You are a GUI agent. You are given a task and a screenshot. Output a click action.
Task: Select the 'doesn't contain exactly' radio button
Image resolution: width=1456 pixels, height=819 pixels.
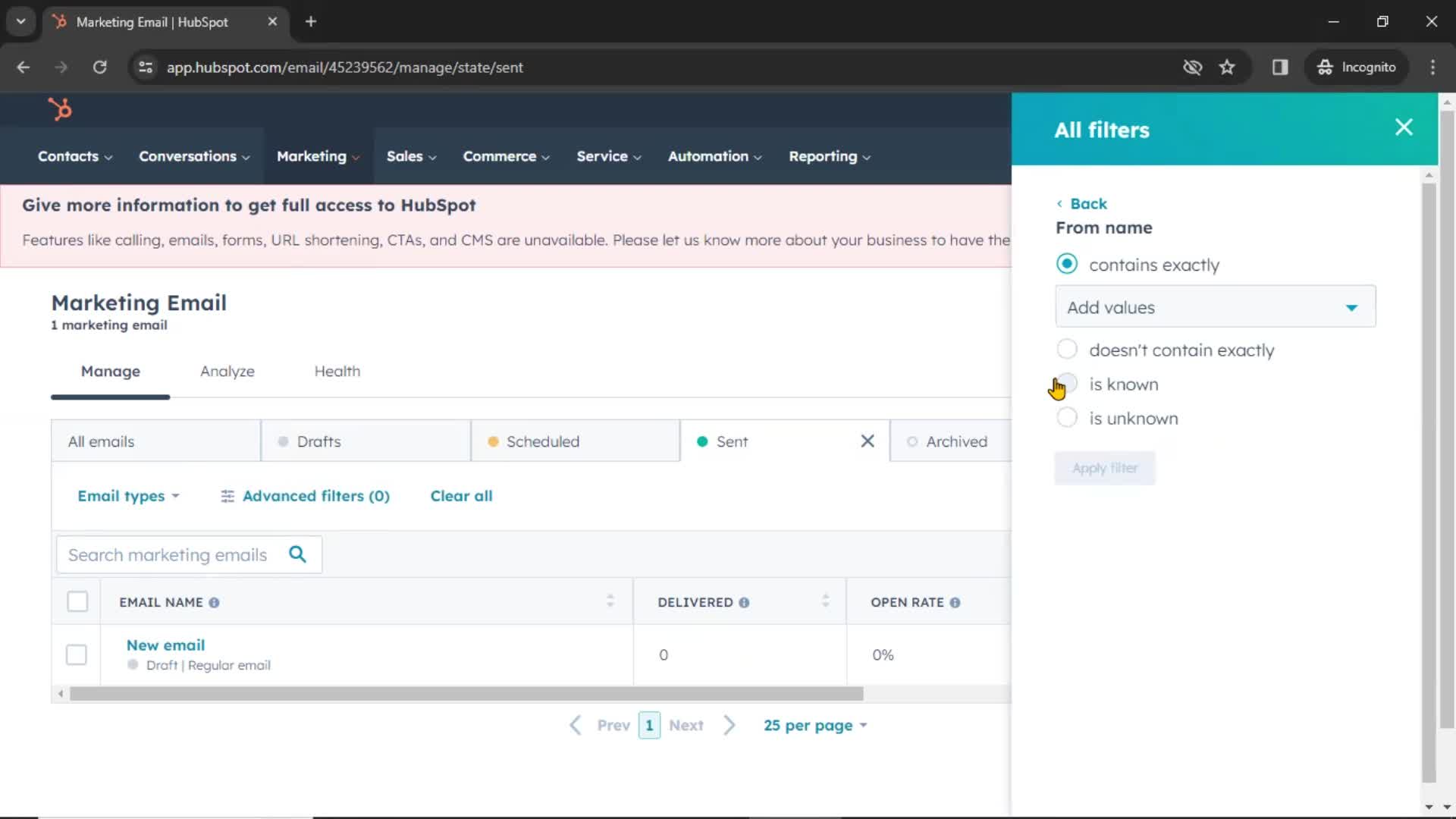[1067, 349]
